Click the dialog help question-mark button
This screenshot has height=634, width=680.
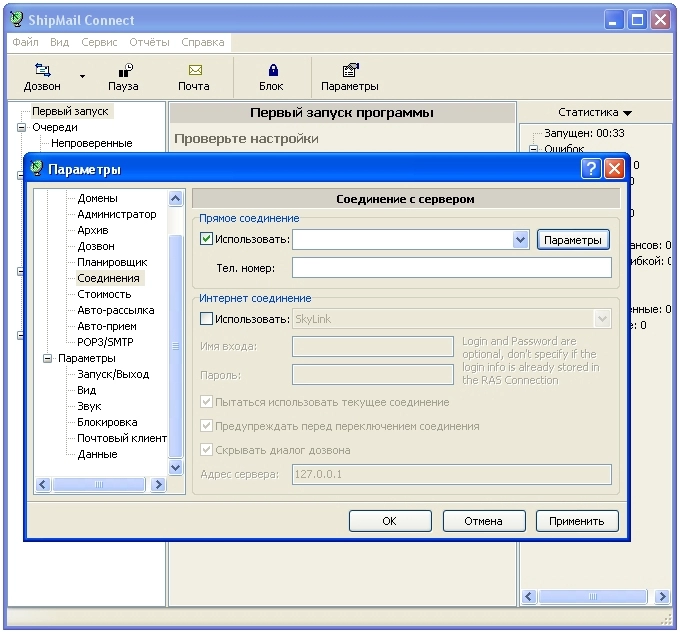coord(591,168)
